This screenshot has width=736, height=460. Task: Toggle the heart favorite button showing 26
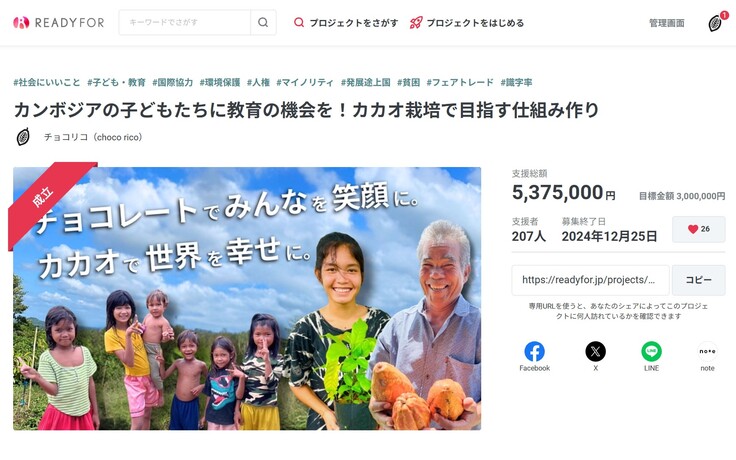pyautogui.click(x=698, y=229)
